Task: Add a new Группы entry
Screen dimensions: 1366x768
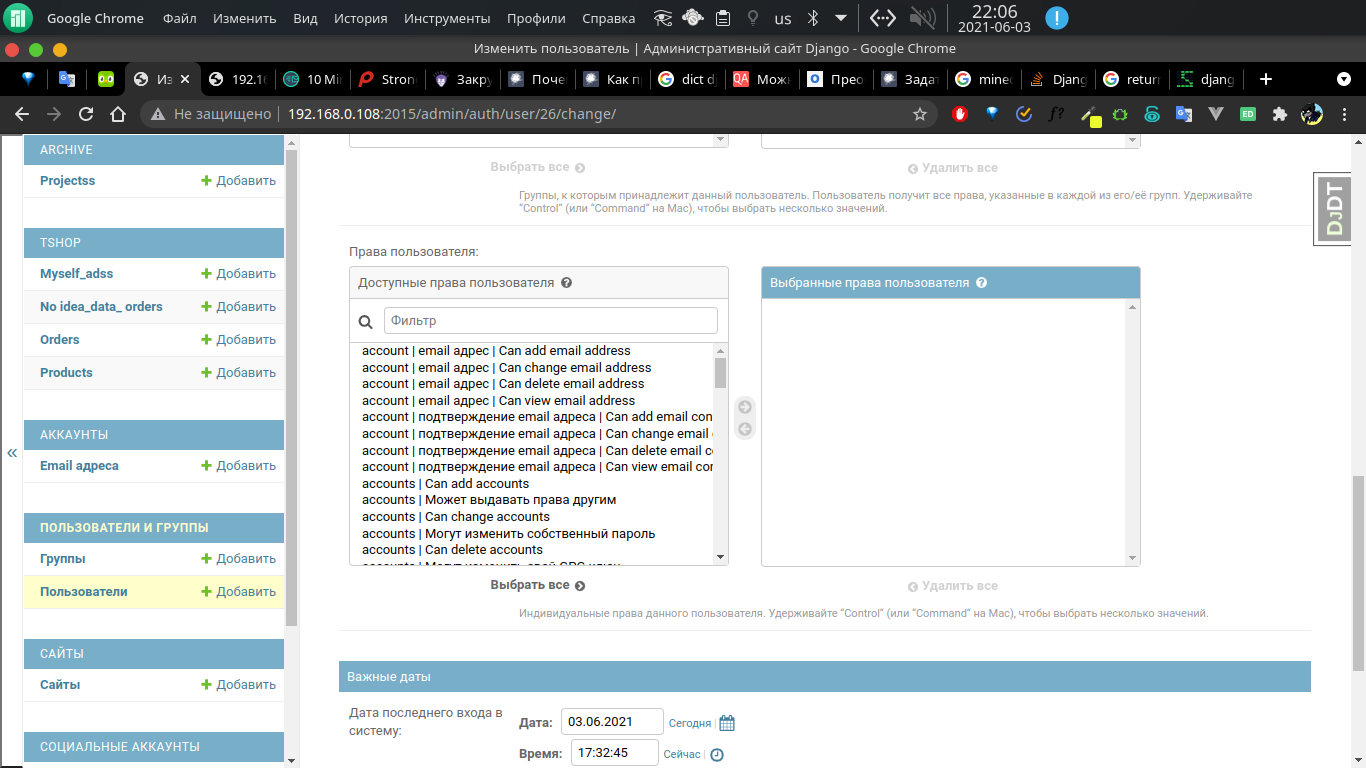Action: (238, 559)
